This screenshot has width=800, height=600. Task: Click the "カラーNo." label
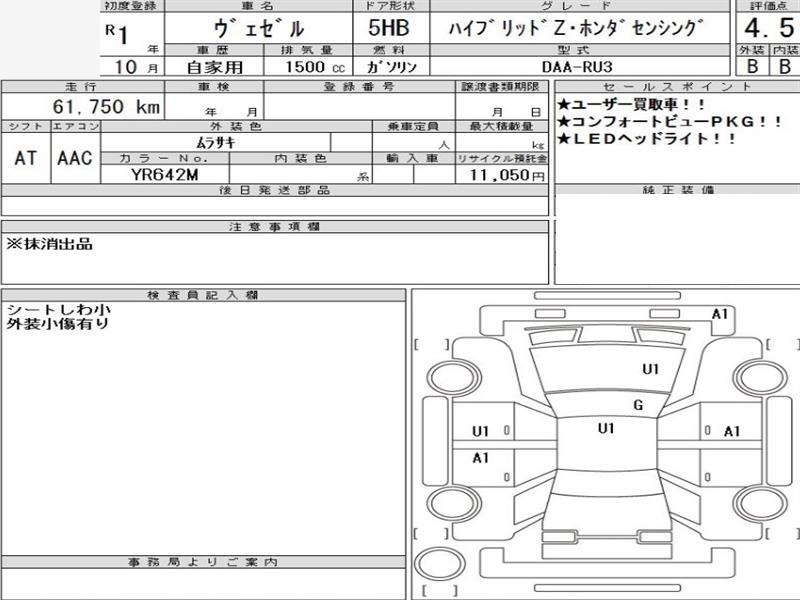[x=164, y=159]
